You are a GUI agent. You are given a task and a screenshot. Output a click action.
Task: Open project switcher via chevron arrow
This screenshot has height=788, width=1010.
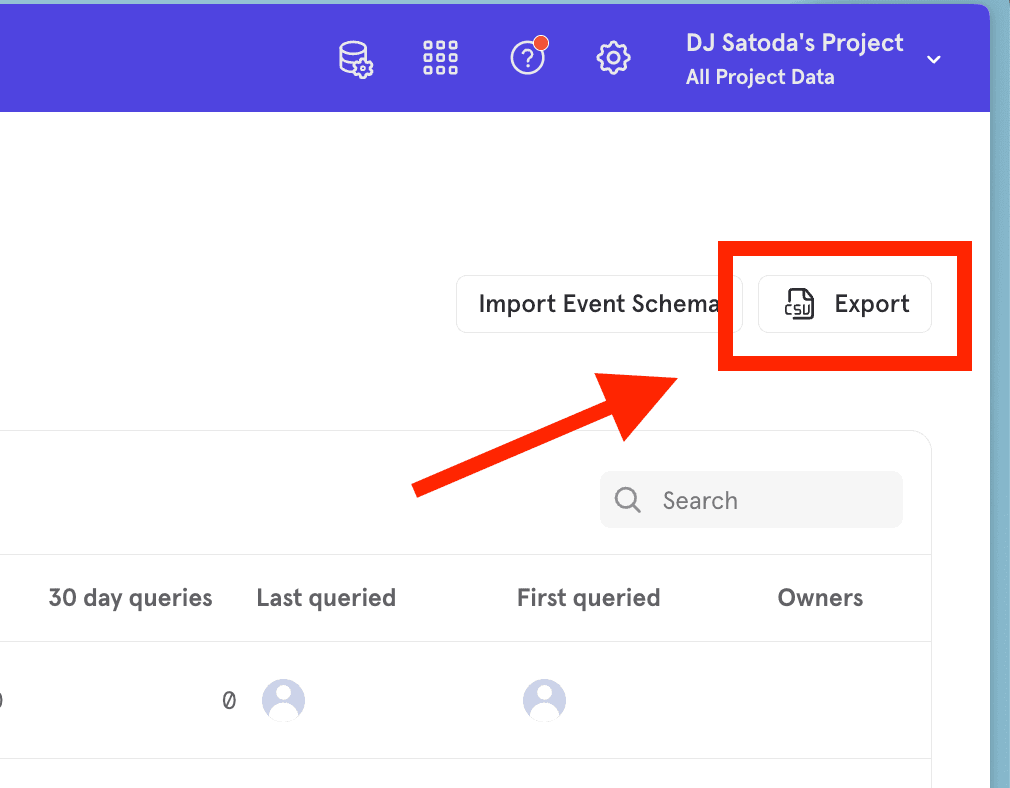click(x=933, y=60)
